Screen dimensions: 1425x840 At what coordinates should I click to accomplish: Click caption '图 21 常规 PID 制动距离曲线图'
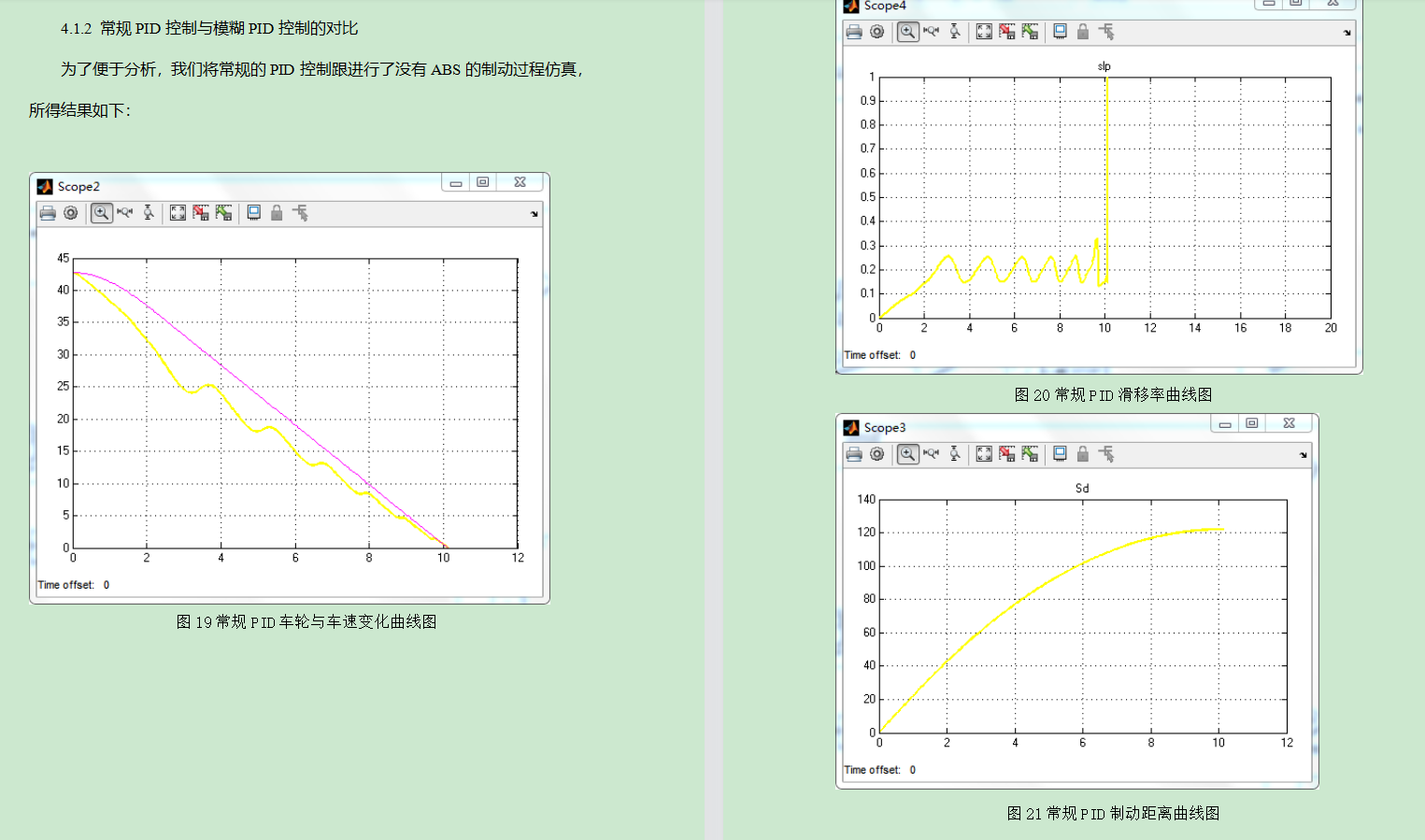[x=1113, y=813]
